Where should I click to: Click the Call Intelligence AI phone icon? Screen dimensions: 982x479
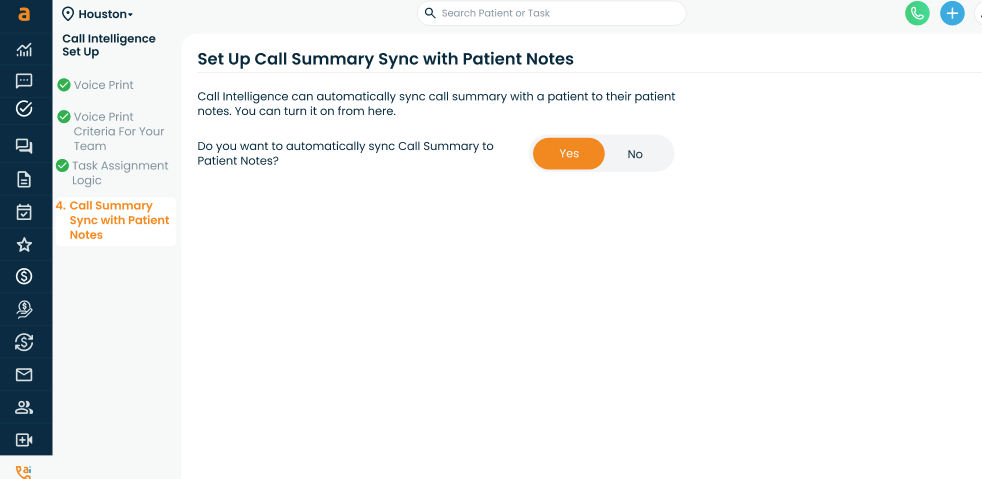[24, 472]
